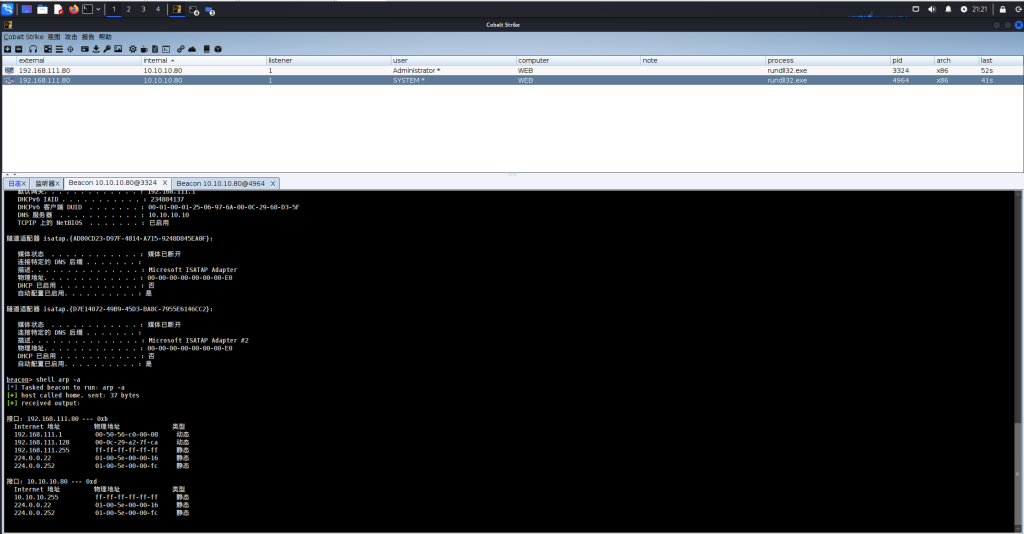Sort sessions by pid column

point(912,60)
